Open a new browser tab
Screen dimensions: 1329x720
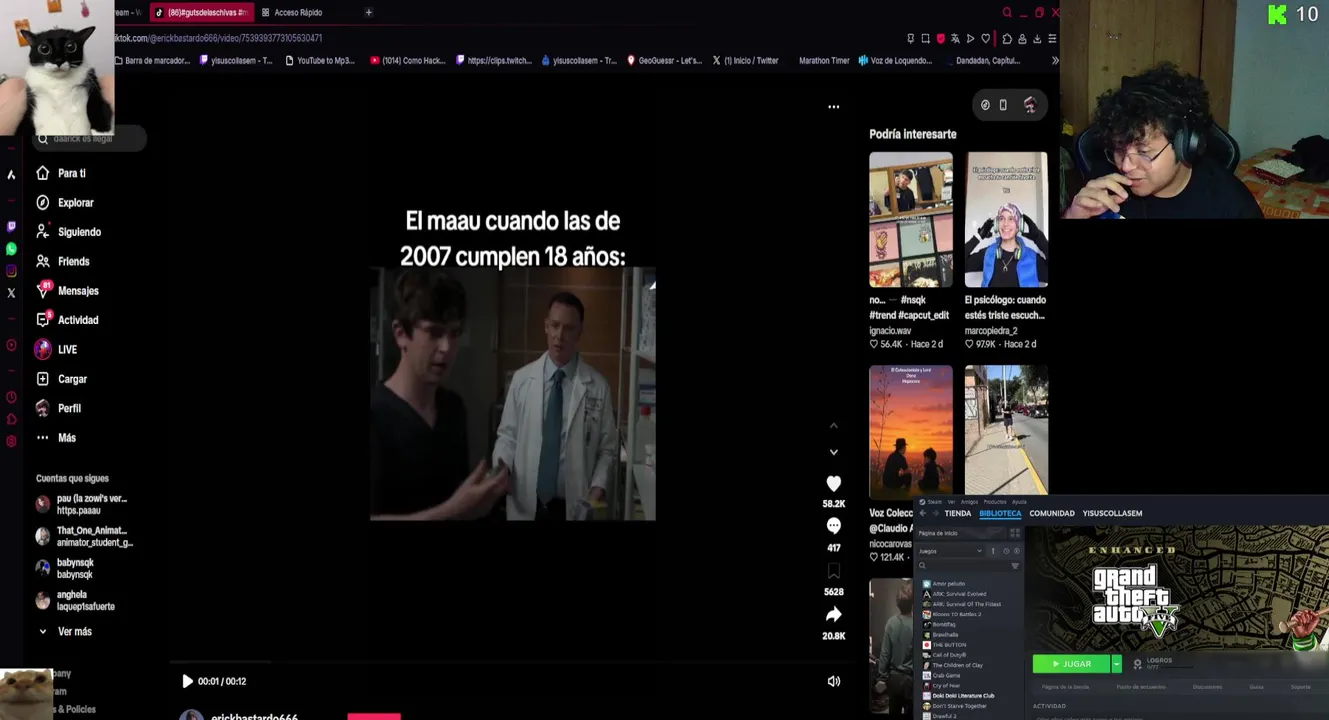[x=368, y=12]
